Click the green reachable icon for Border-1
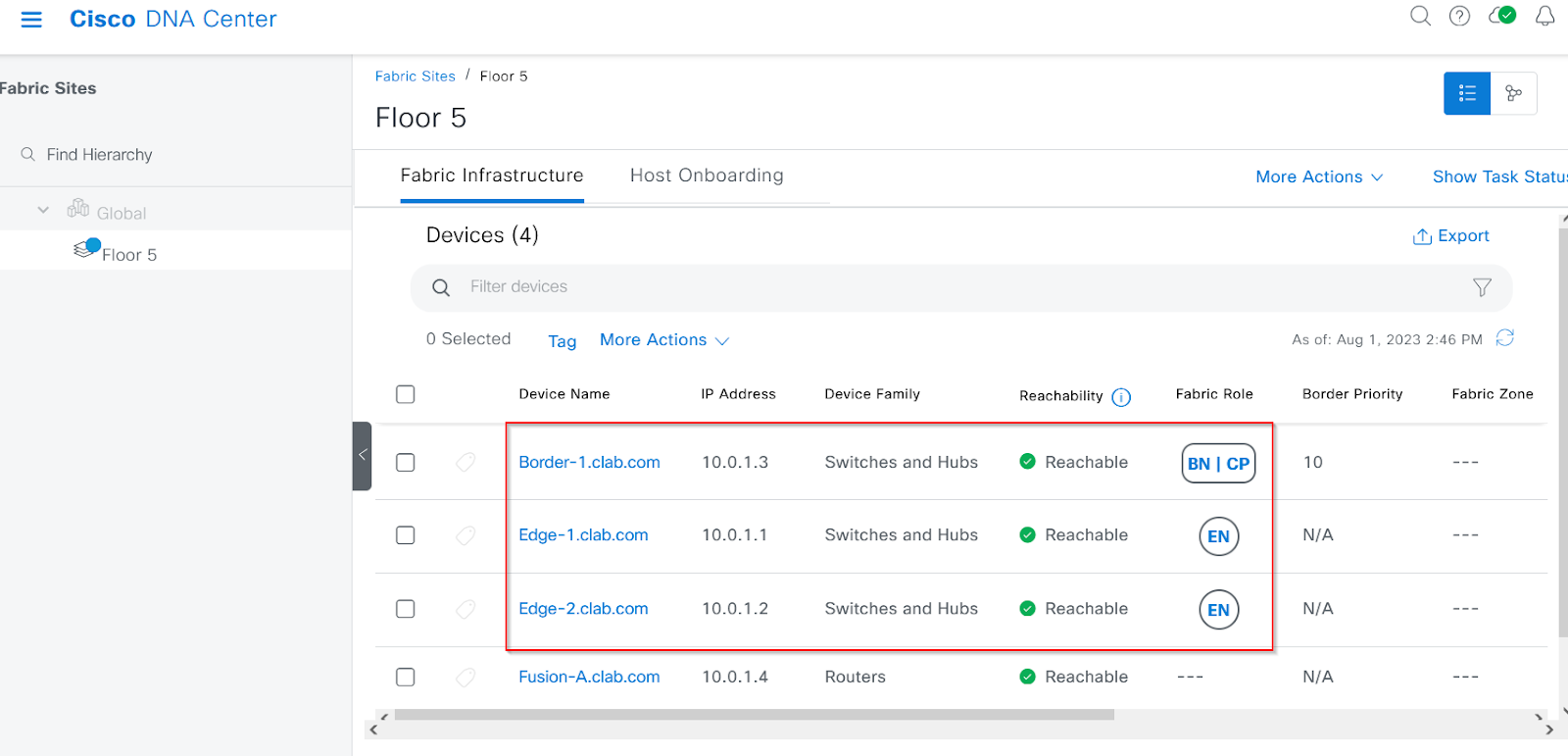This screenshot has width=1568, height=756. coord(1027,461)
